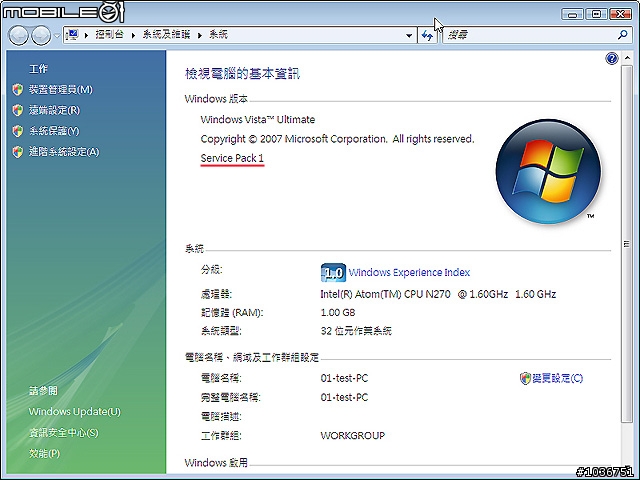The image size is (640, 480).
Task: Click shield icon beside 裝置管理員(M)
Action: tap(18, 89)
